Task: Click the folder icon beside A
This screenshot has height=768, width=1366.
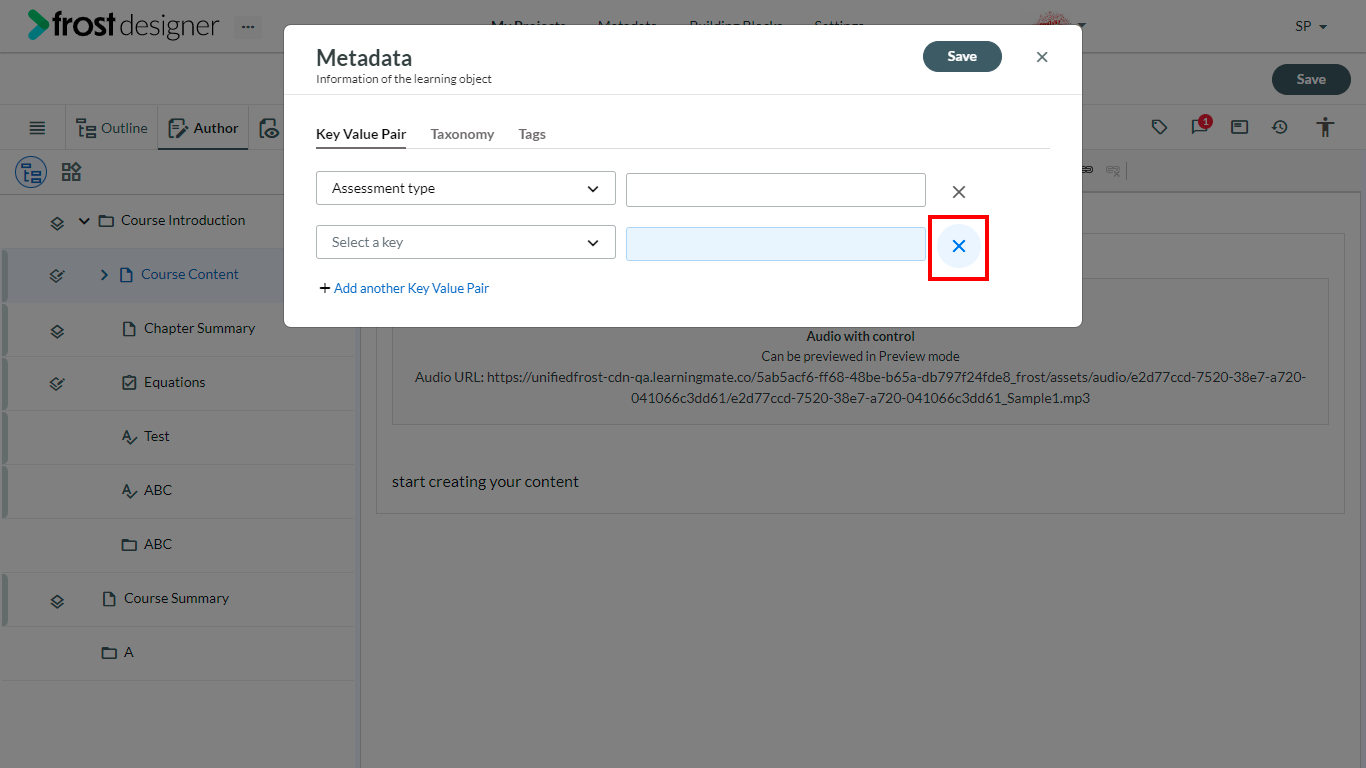Action: click(x=109, y=652)
